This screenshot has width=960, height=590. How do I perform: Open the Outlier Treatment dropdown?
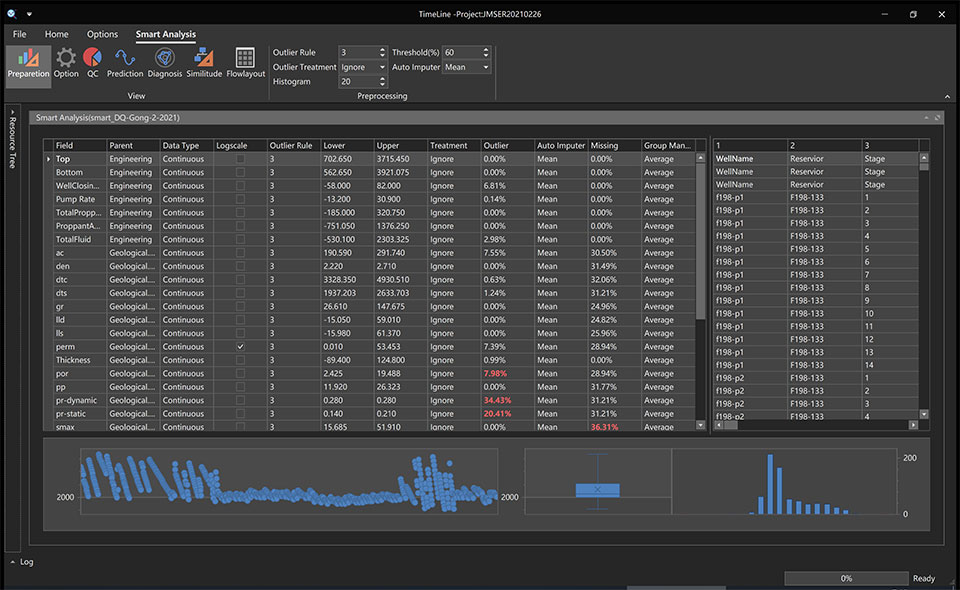(383, 67)
